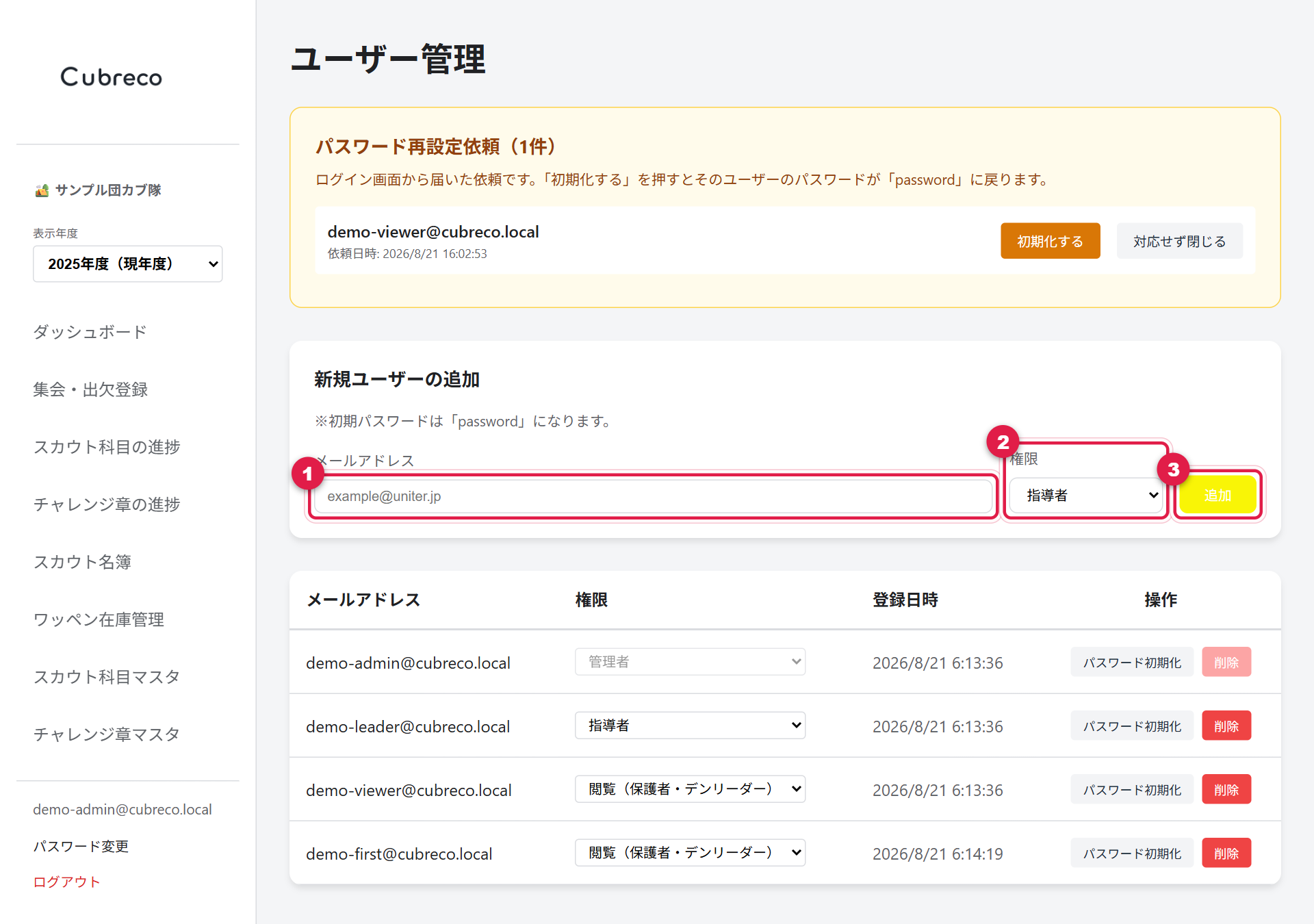Click demo-first@cubreco.local in the table
Viewport: 1314px width, 924px height.
[x=399, y=854]
